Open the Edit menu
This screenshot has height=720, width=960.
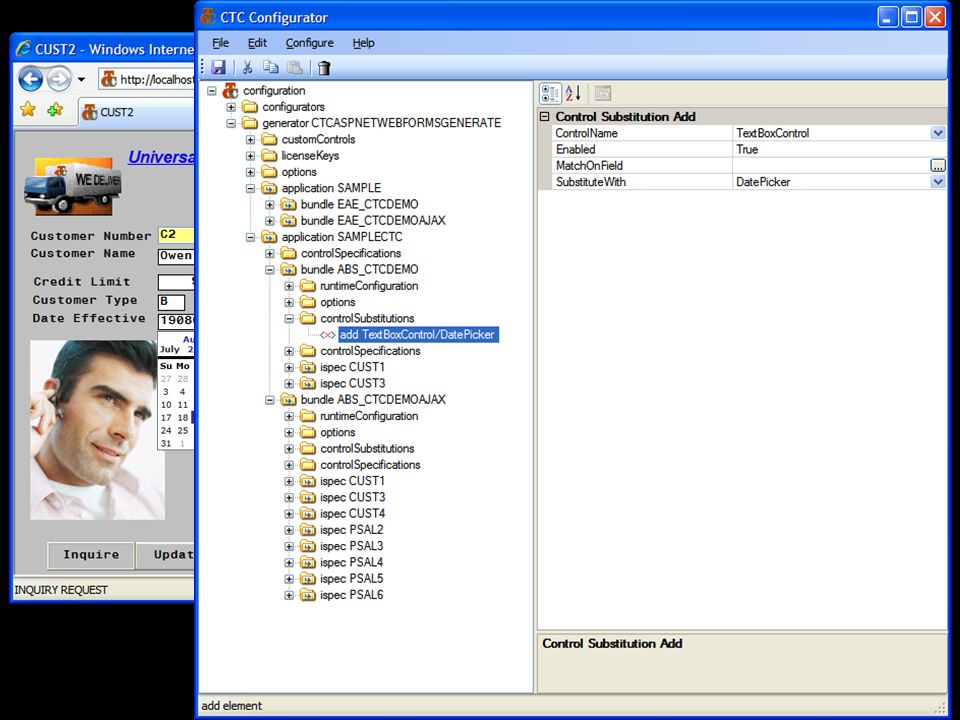point(257,43)
